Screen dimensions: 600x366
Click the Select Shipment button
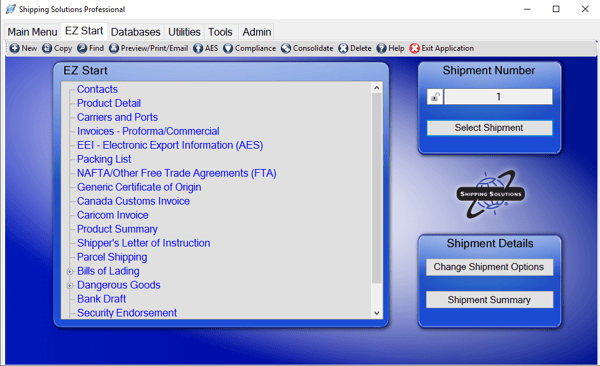(489, 128)
